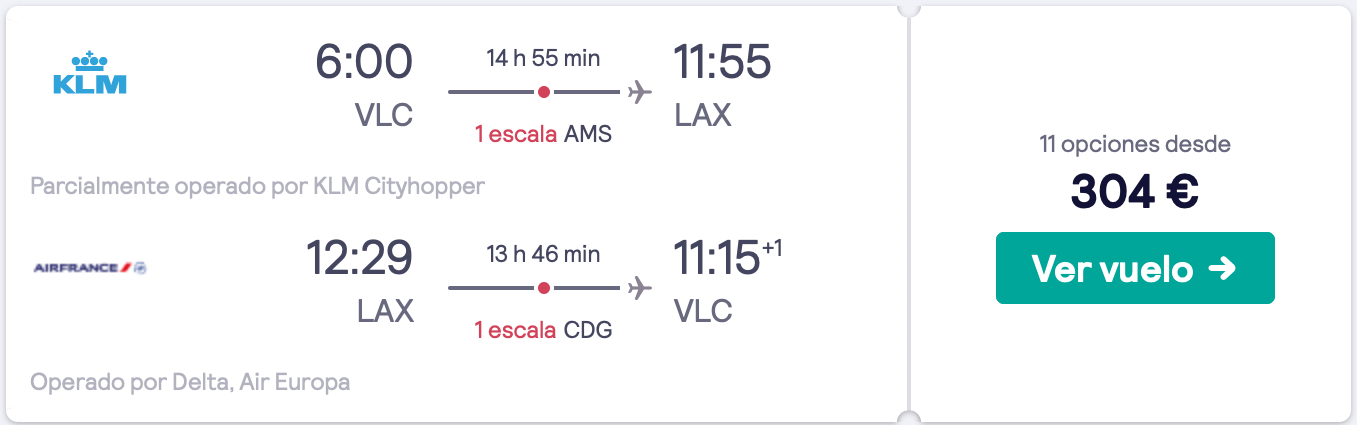Click the '11 opciones desde' text
Image resolution: width=1357 pixels, height=425 pixels.
pyautogui.click(x=1135, y=145)
